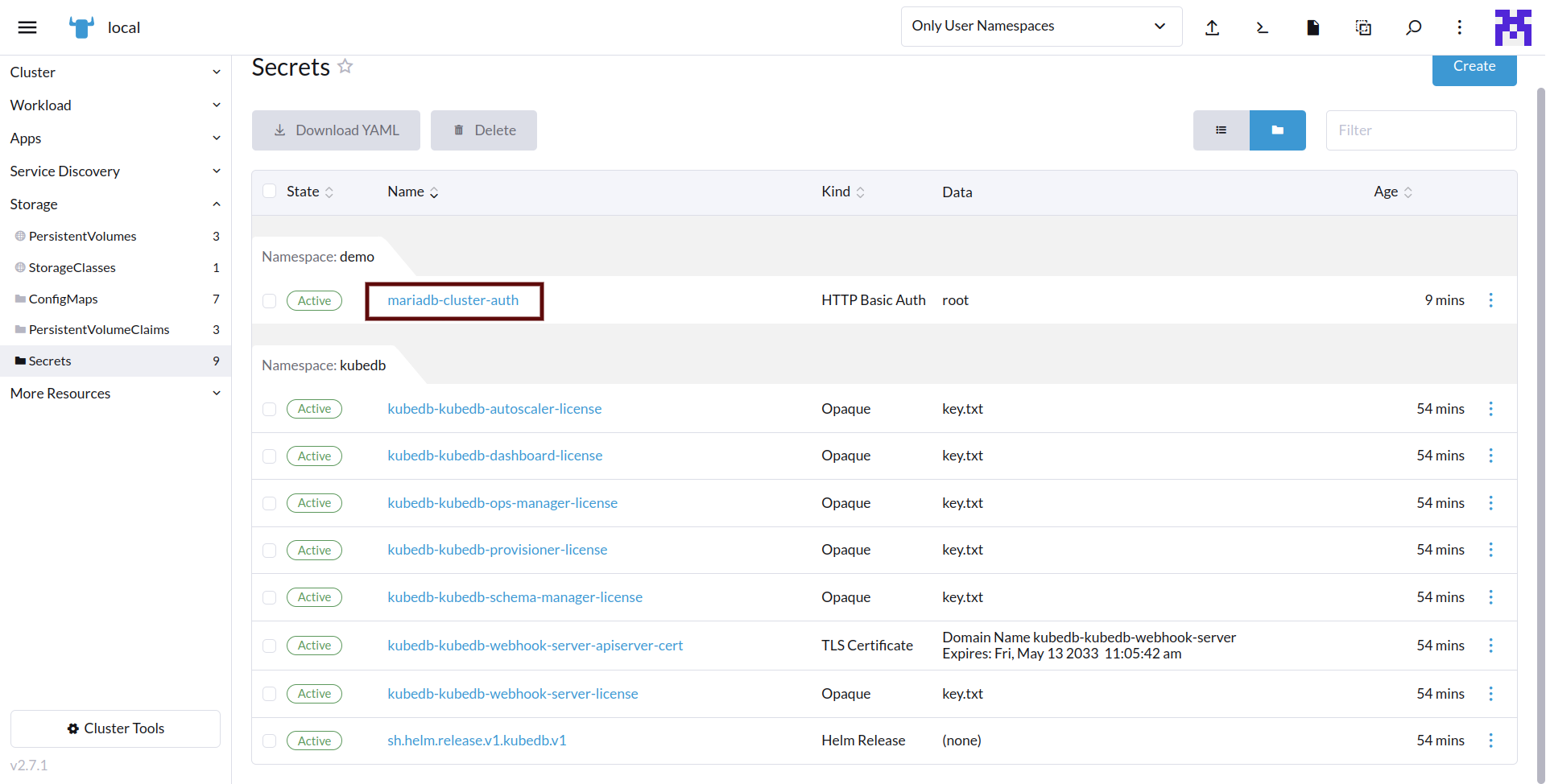Switch to flat list view
This screenshot has width=1546, height=784.
click(1221, 130)
